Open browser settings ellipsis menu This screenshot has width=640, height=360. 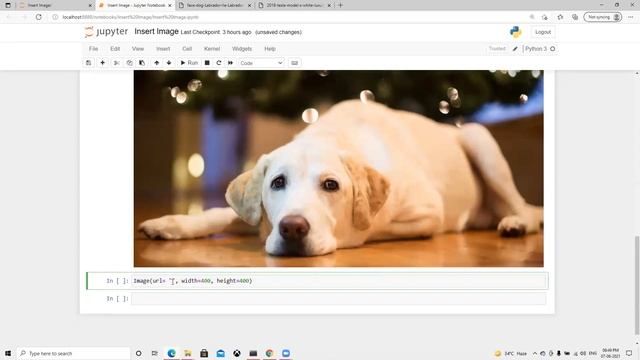[x=630, y=17]
